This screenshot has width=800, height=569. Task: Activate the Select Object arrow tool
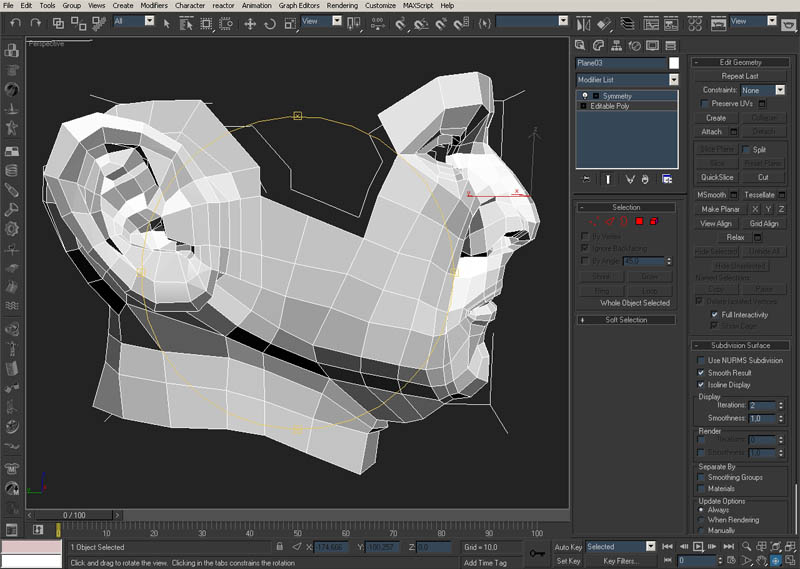tap(167, 22)
